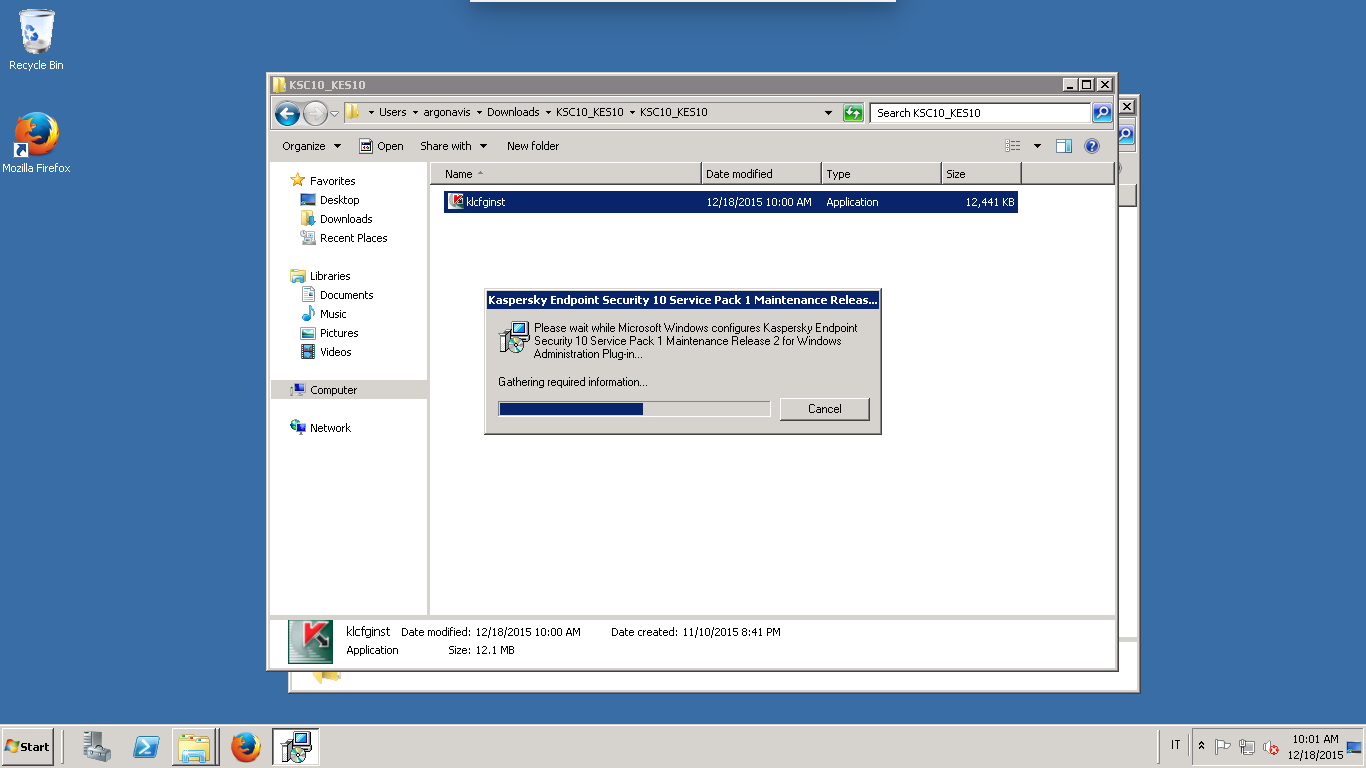Screen dimensions: 1366x768
Task: Open the network tray icon
Action: click(x=1247, y=746)
